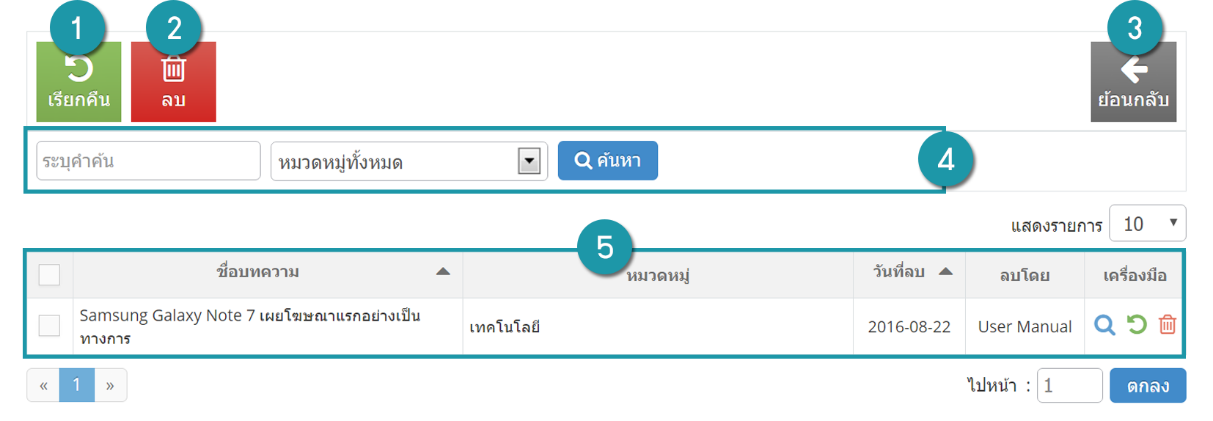Open the แสดงรายการ 10 items dropdown

click(1148, 224)
